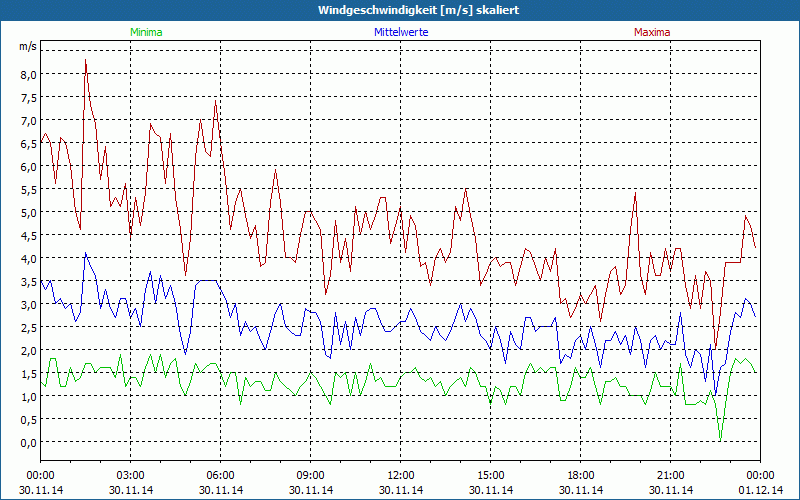Click the 5,5 y-axis value
The width and height of the screenshot is (800, 500).
click(x=28, y=189)
